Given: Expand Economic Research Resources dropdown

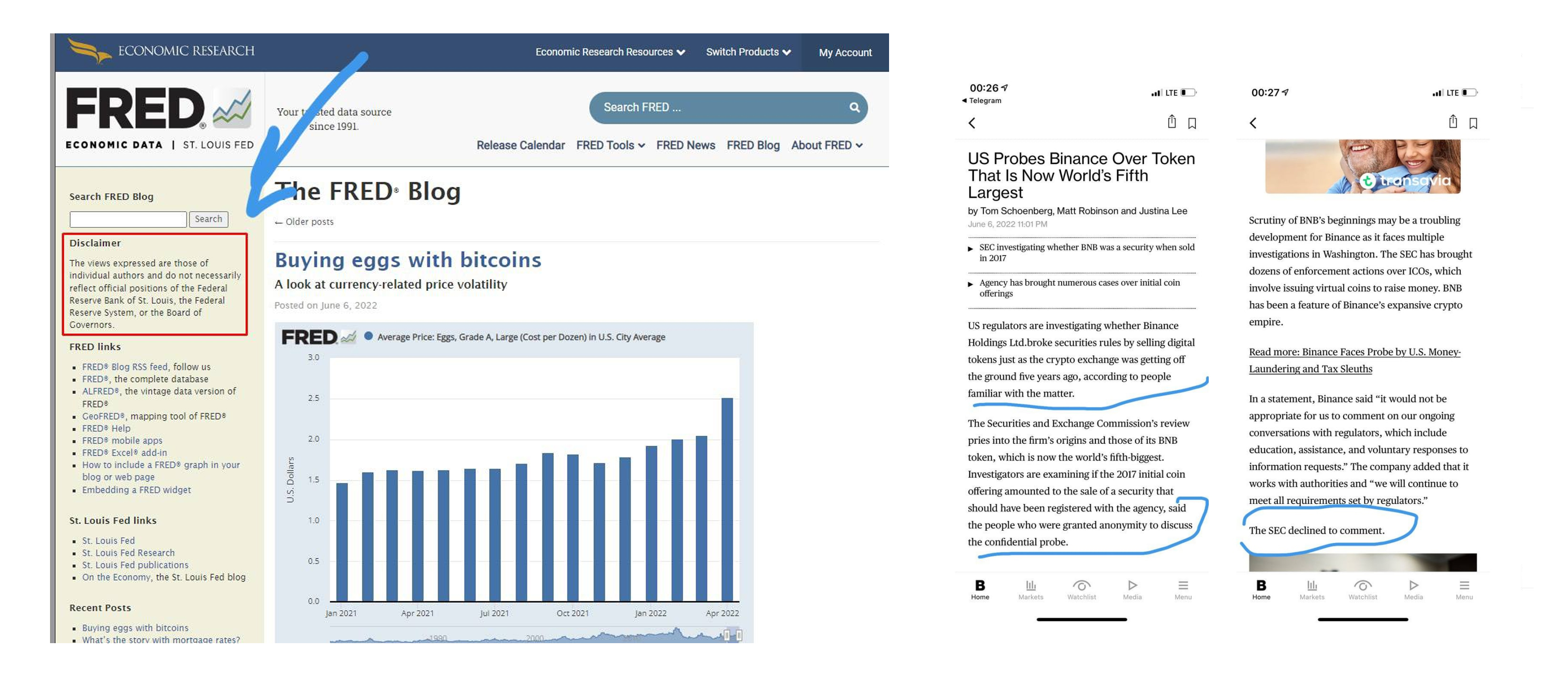Looking at the screenshot, I should click(x=610, y=52).
